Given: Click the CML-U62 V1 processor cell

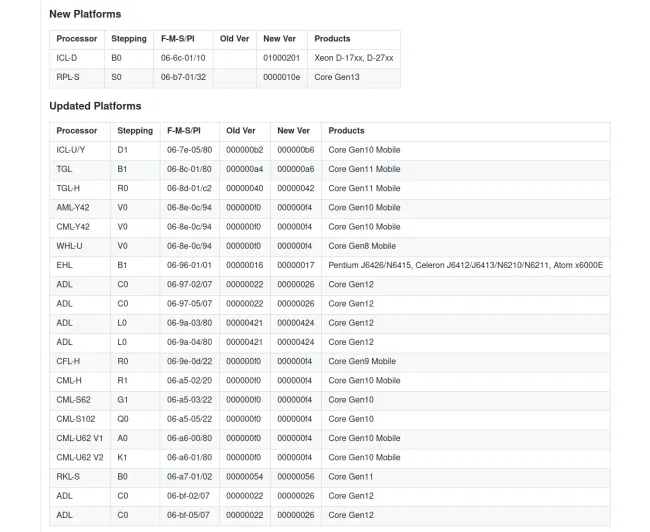Looking at the screenshot, I should pos(80,438).
